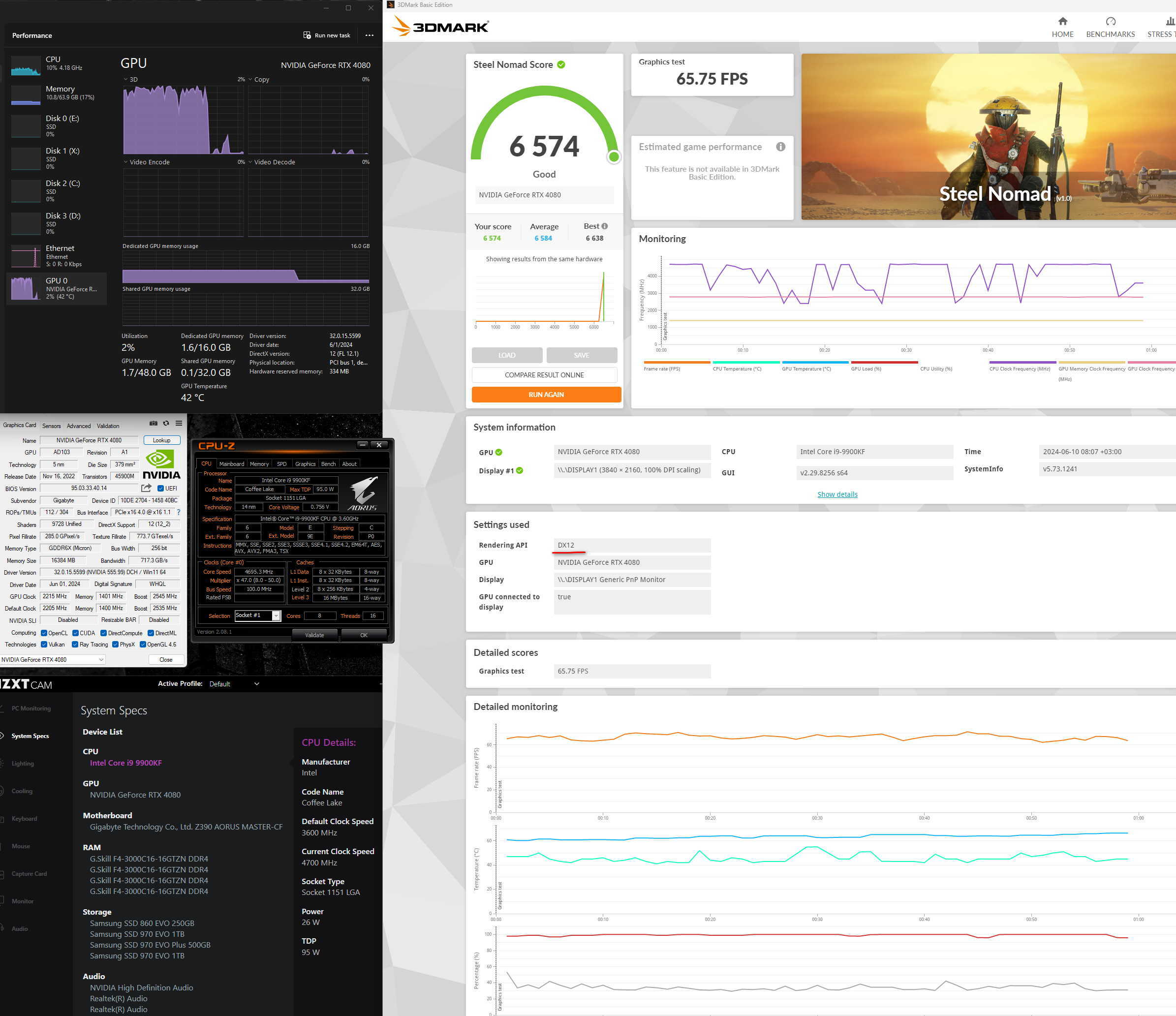Click Task Manager more options ellipsis
This screenshot has width=1176, height=1016.
pyautogui.click(x=370, y=35)
